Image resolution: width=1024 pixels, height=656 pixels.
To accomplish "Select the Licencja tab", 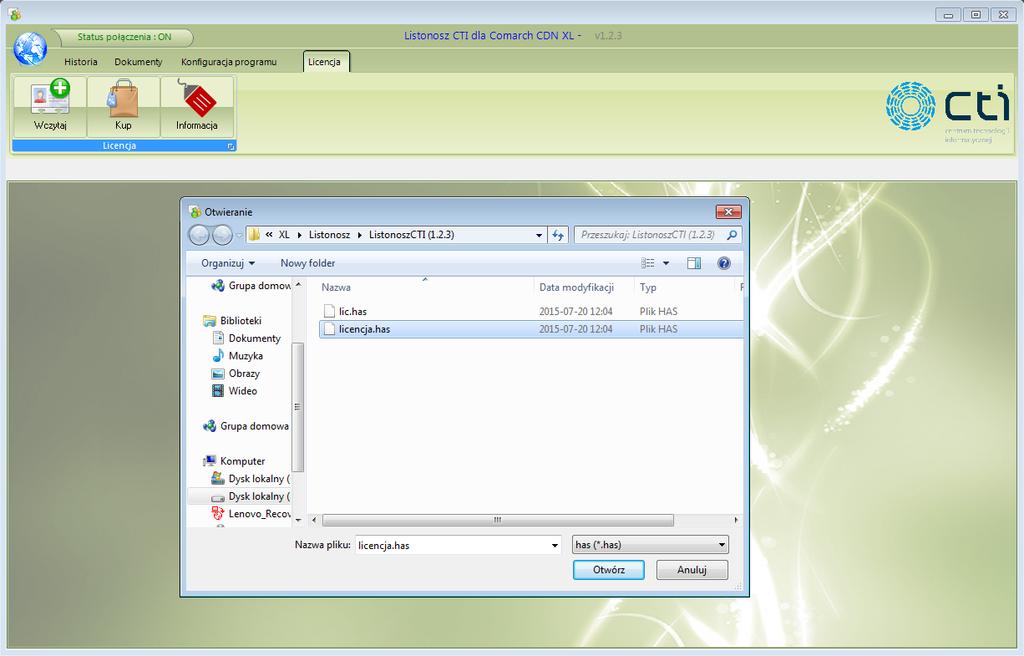I will 325,61.
